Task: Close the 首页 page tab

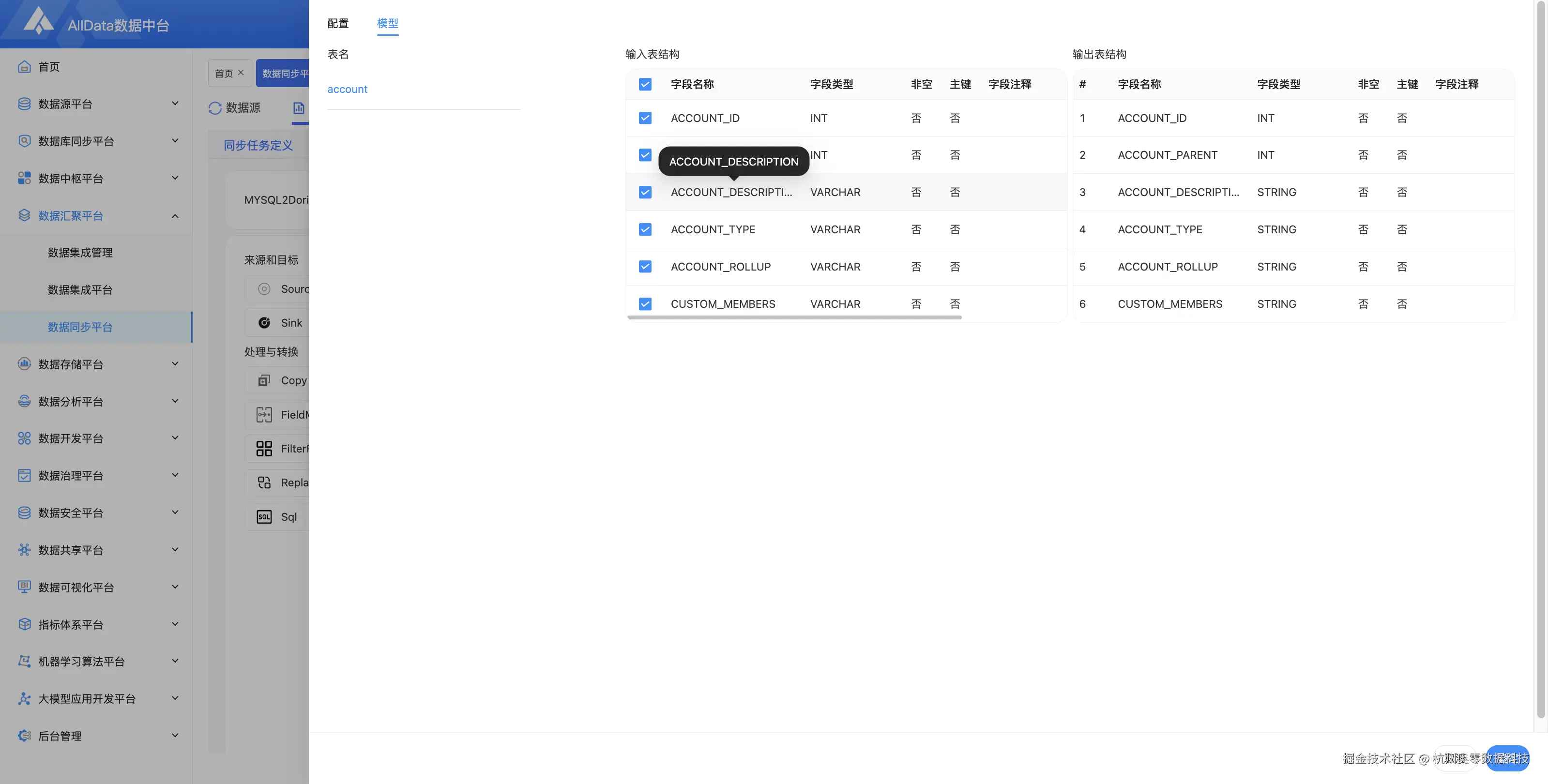Action: point(241,73)
